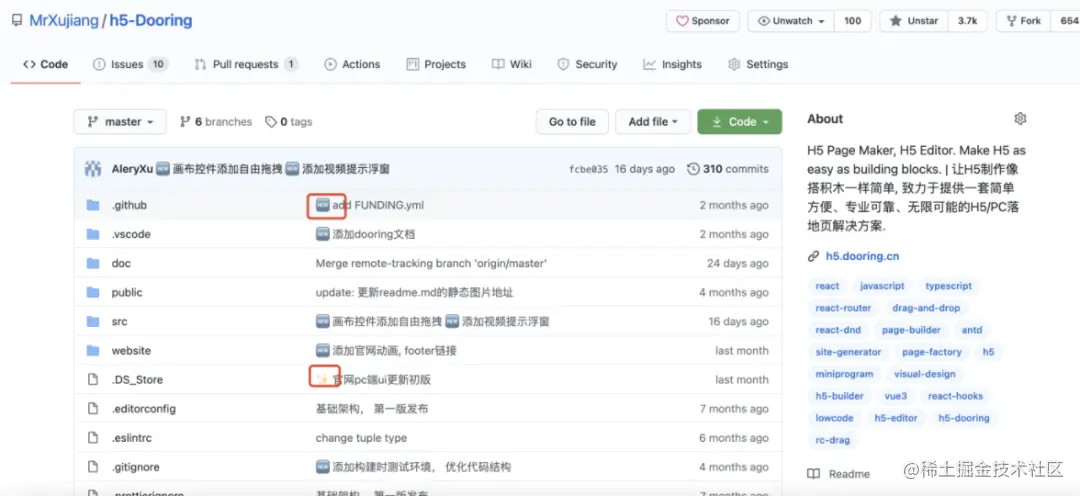Visit the h5.dooring.cn website link
Image resolution: width=1080 pixels, height=496 pixels.
862,256
